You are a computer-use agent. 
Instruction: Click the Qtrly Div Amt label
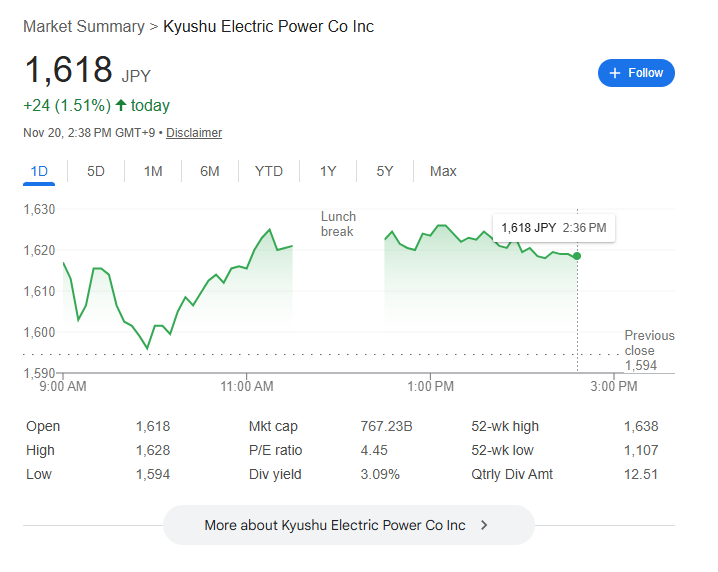point(511,474)
